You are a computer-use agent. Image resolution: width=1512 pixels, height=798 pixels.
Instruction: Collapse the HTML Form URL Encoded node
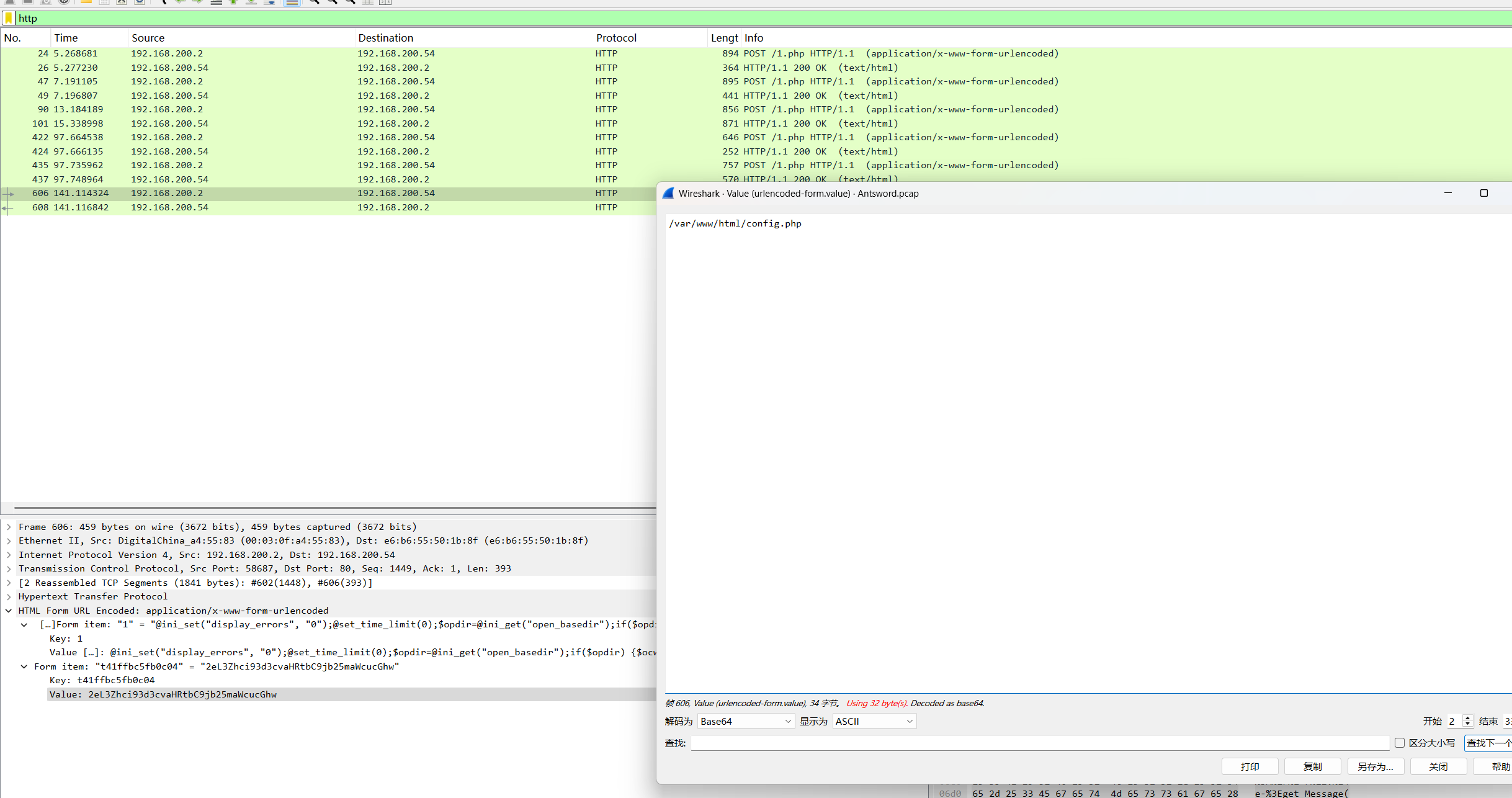[9, 611]
